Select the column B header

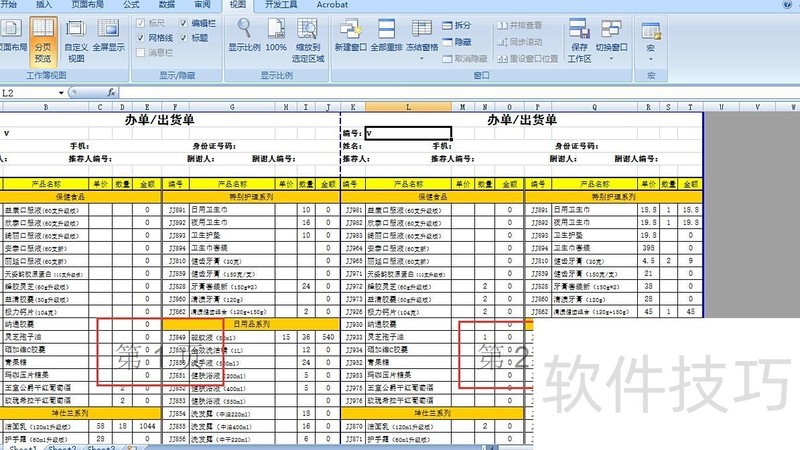(46, 107)
